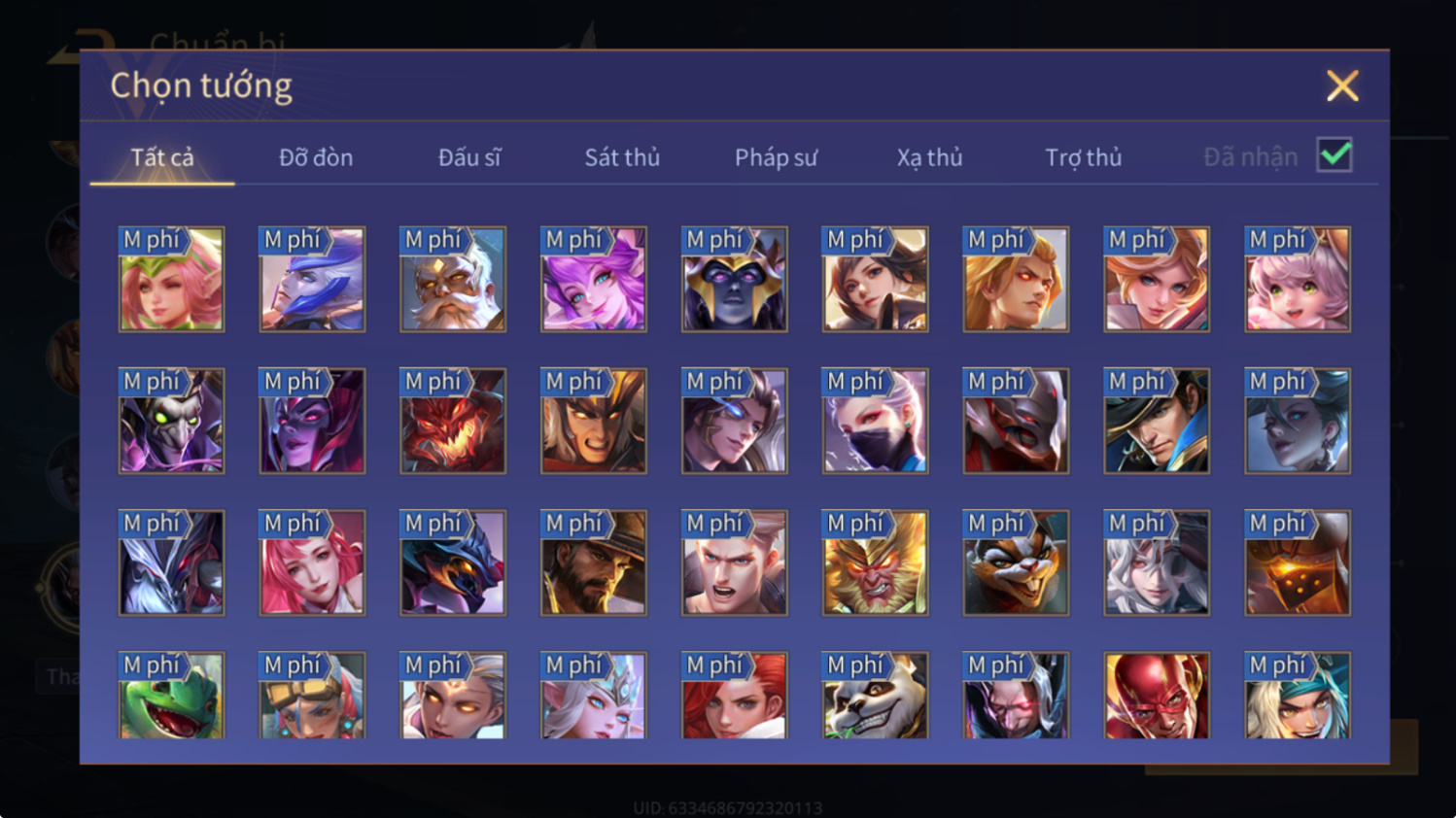Viewport: 1456px width, 818px height.
Task: Pick the green frog hero icon
Action: pos(171,696)
